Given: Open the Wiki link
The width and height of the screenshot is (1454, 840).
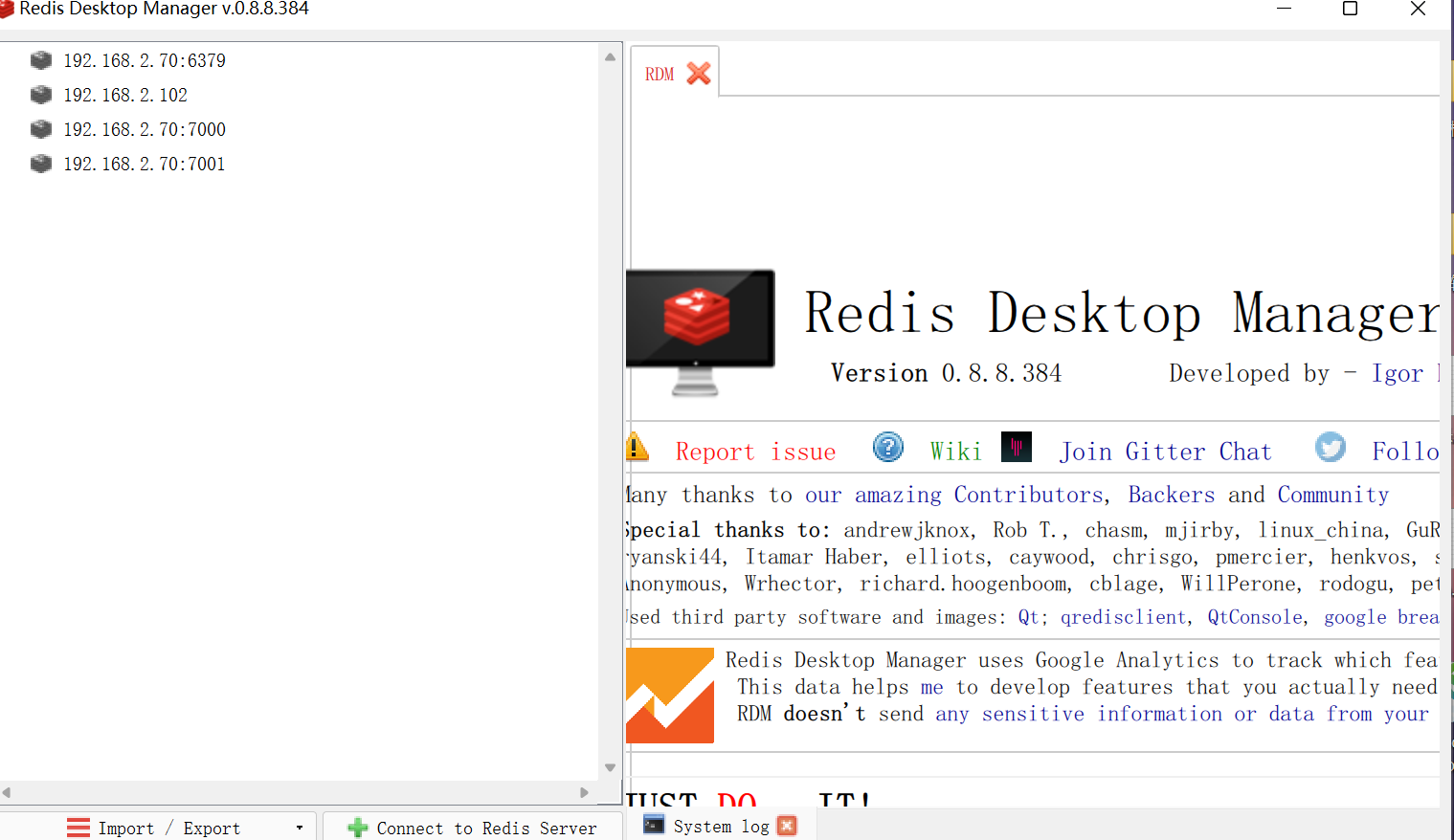Looking at the screenshot, I should pos(954,450).
